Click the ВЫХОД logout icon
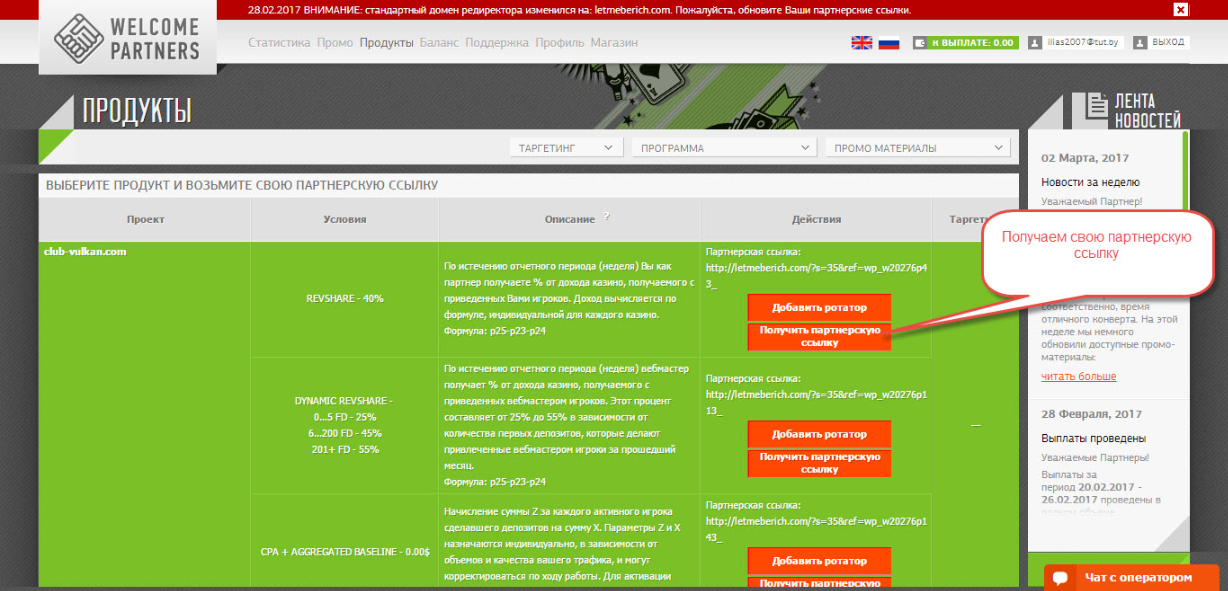This screenshot has height=591, width=1228. tap(1139, 43)
